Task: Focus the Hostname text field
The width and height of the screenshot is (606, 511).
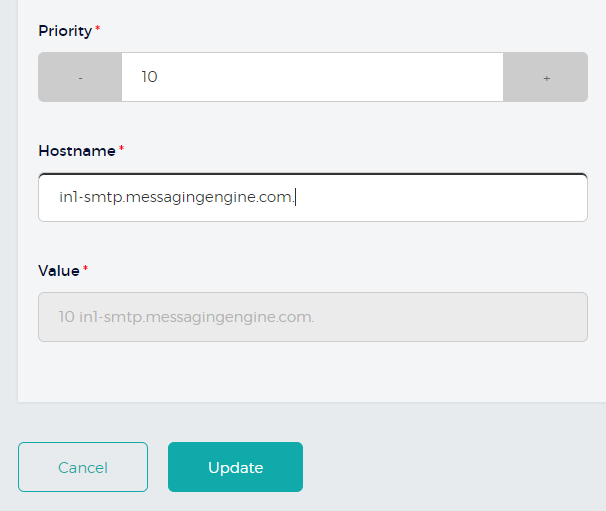Action: point(312,198)
